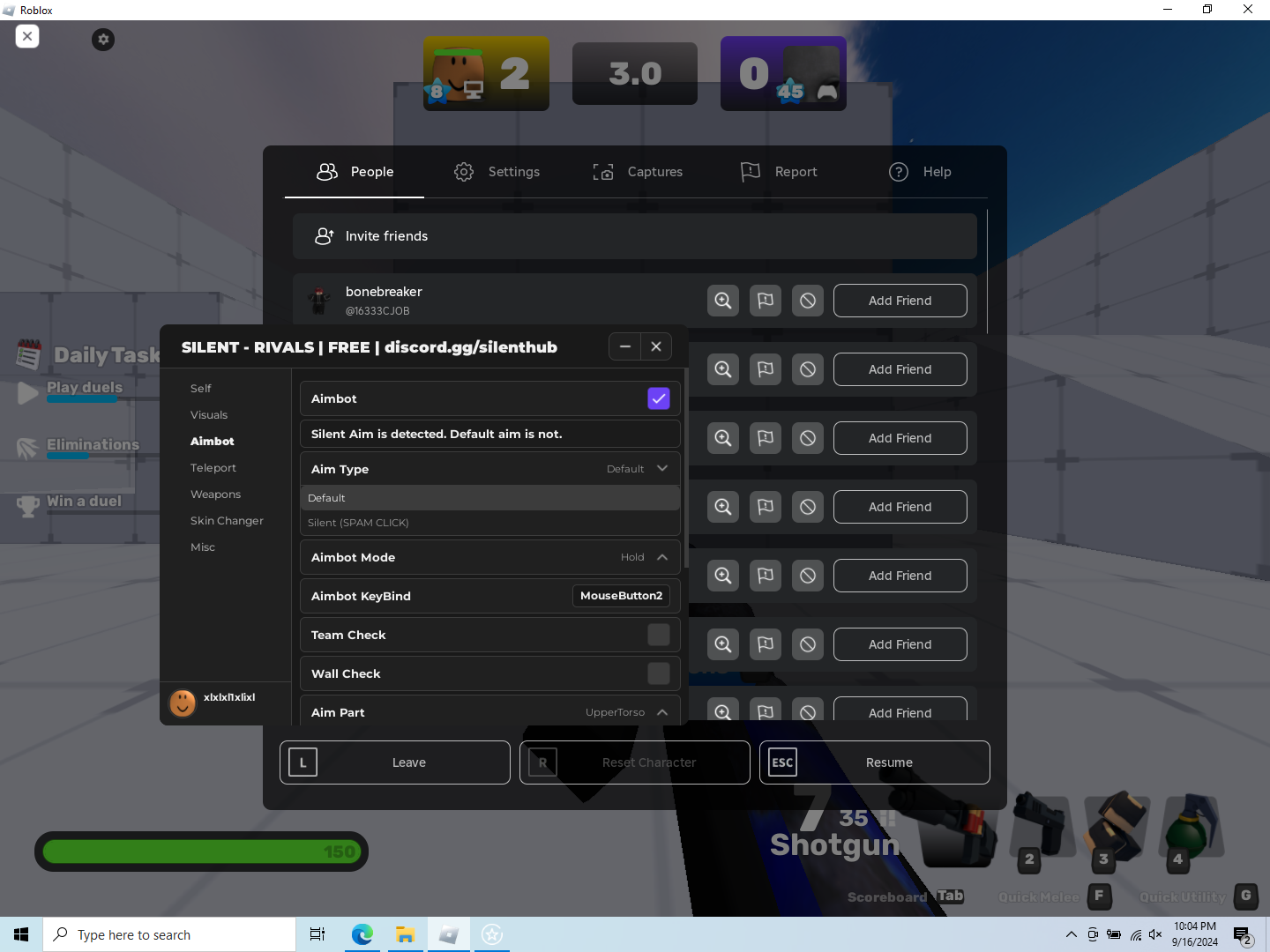Minimize the SILENT - RIVALS hub window
Viewport: 1270px width, 952px height.
(x=625, y=346)
